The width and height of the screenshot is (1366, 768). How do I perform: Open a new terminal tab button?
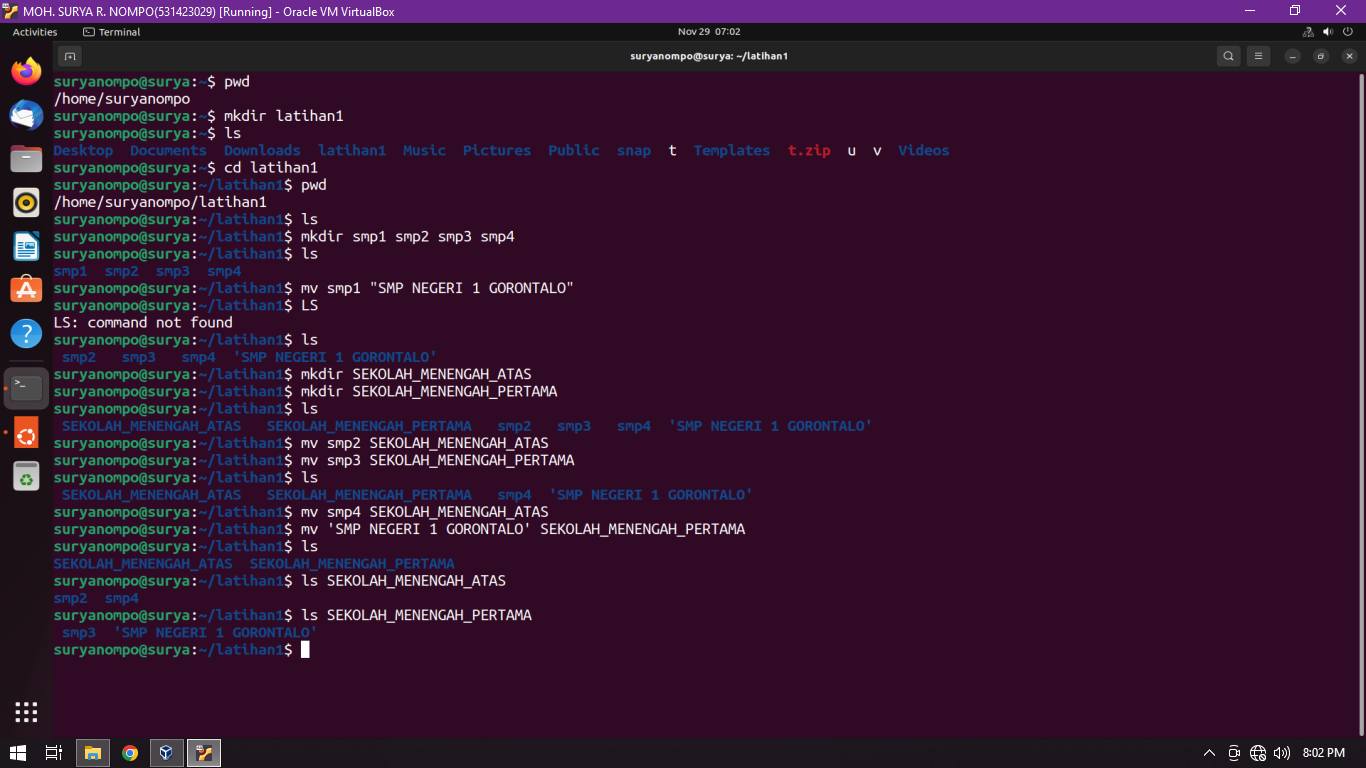69,56
